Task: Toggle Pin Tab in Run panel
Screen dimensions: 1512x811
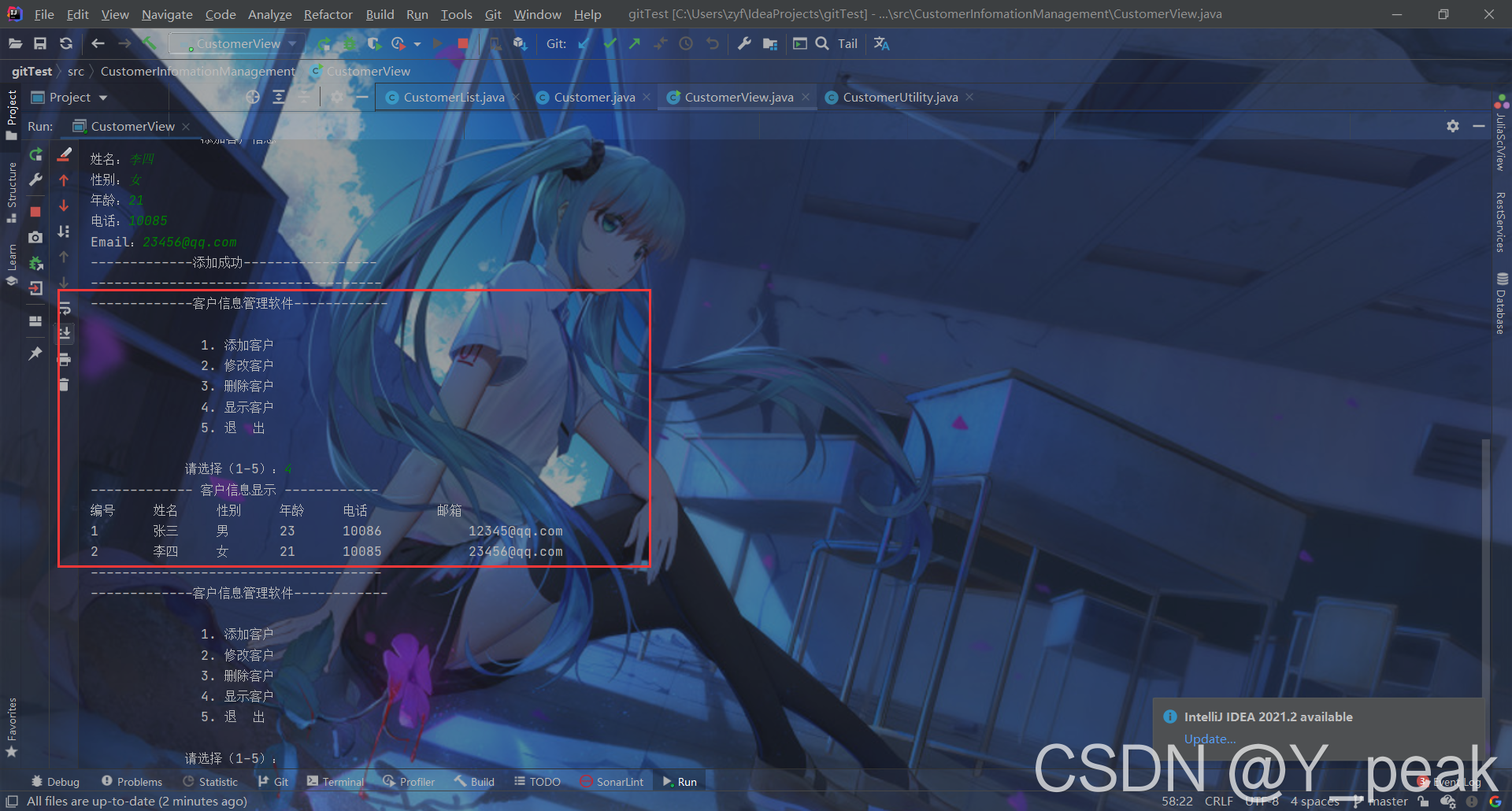Action: [35, 354]
